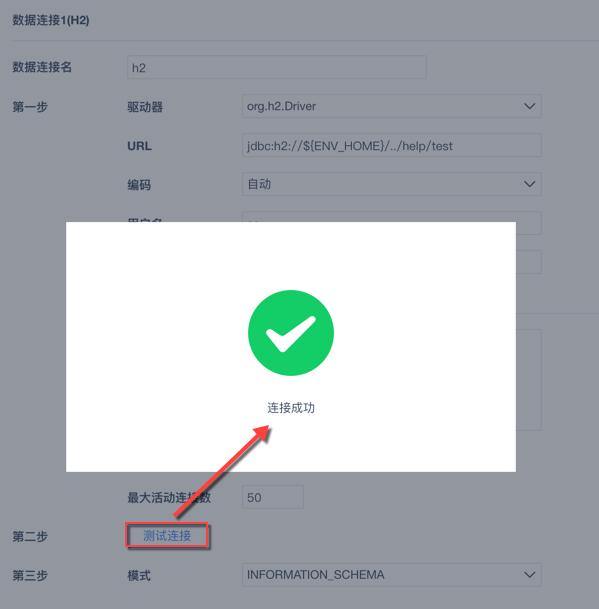Click the chevron arrow beside org.h2.Driver
The width and height of the screenshot is (599, 609).
point(529,106)
